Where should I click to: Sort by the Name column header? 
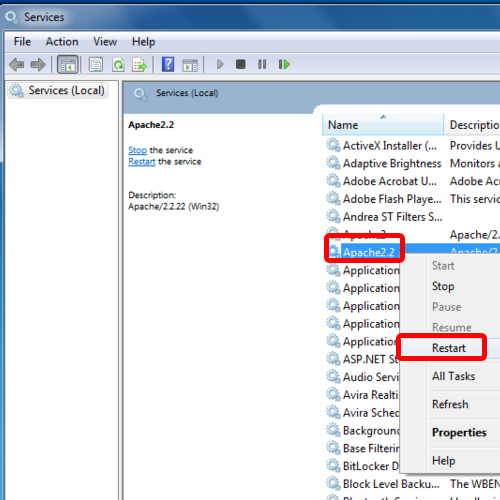(x=383, y=125)
